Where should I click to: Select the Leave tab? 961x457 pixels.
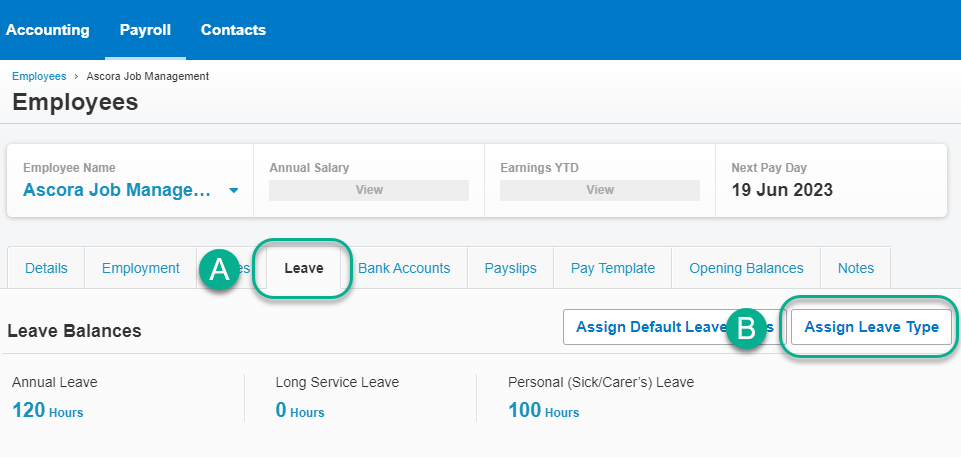[x=303, y=268]
